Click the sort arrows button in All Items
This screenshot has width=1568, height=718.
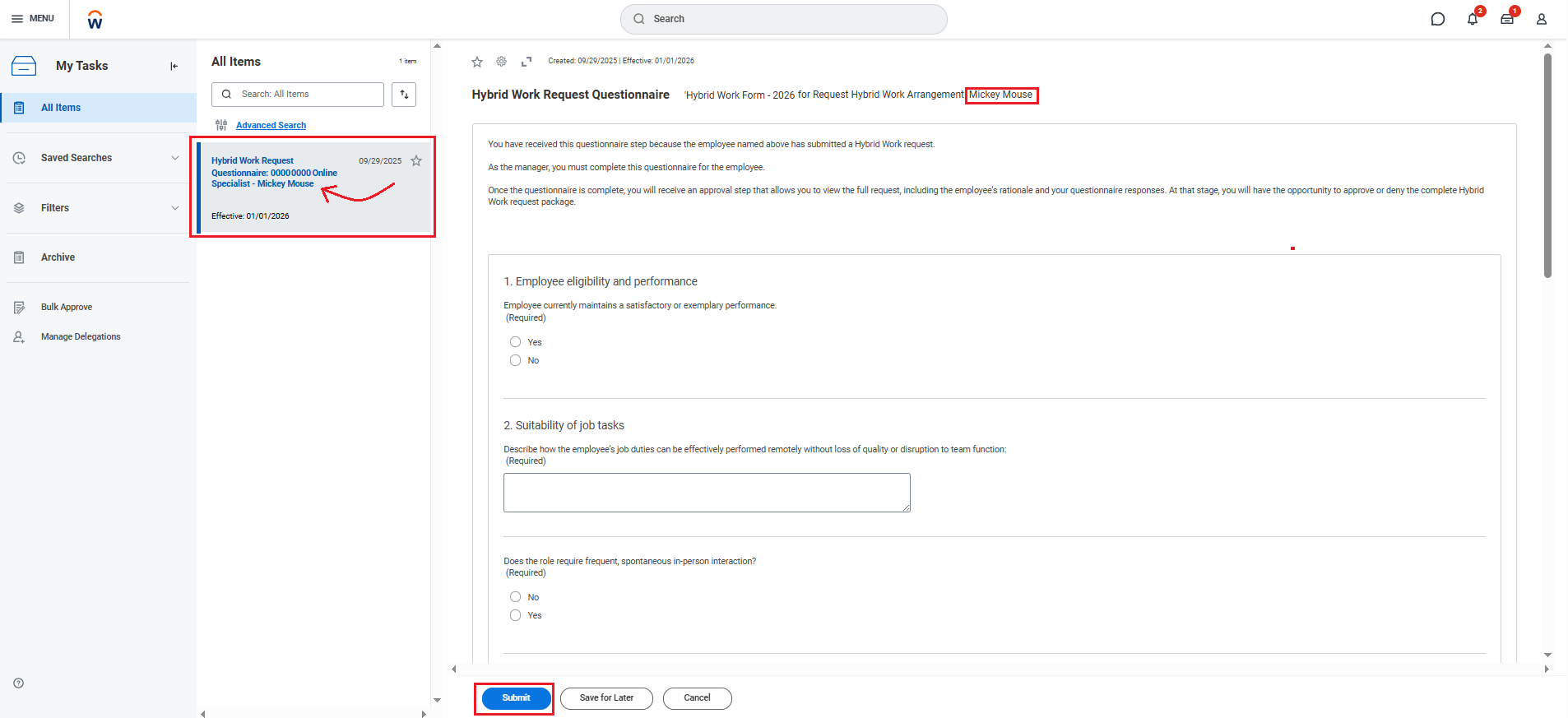pos(404,95)
